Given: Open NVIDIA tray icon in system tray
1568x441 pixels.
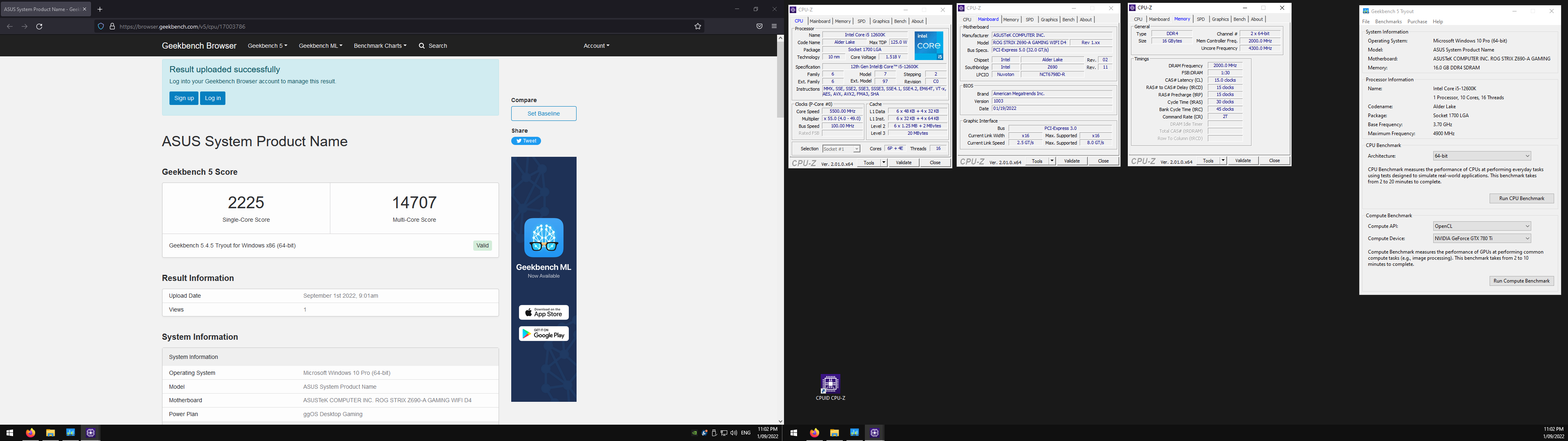Looking at the screenshot, I should pos(695,433).
